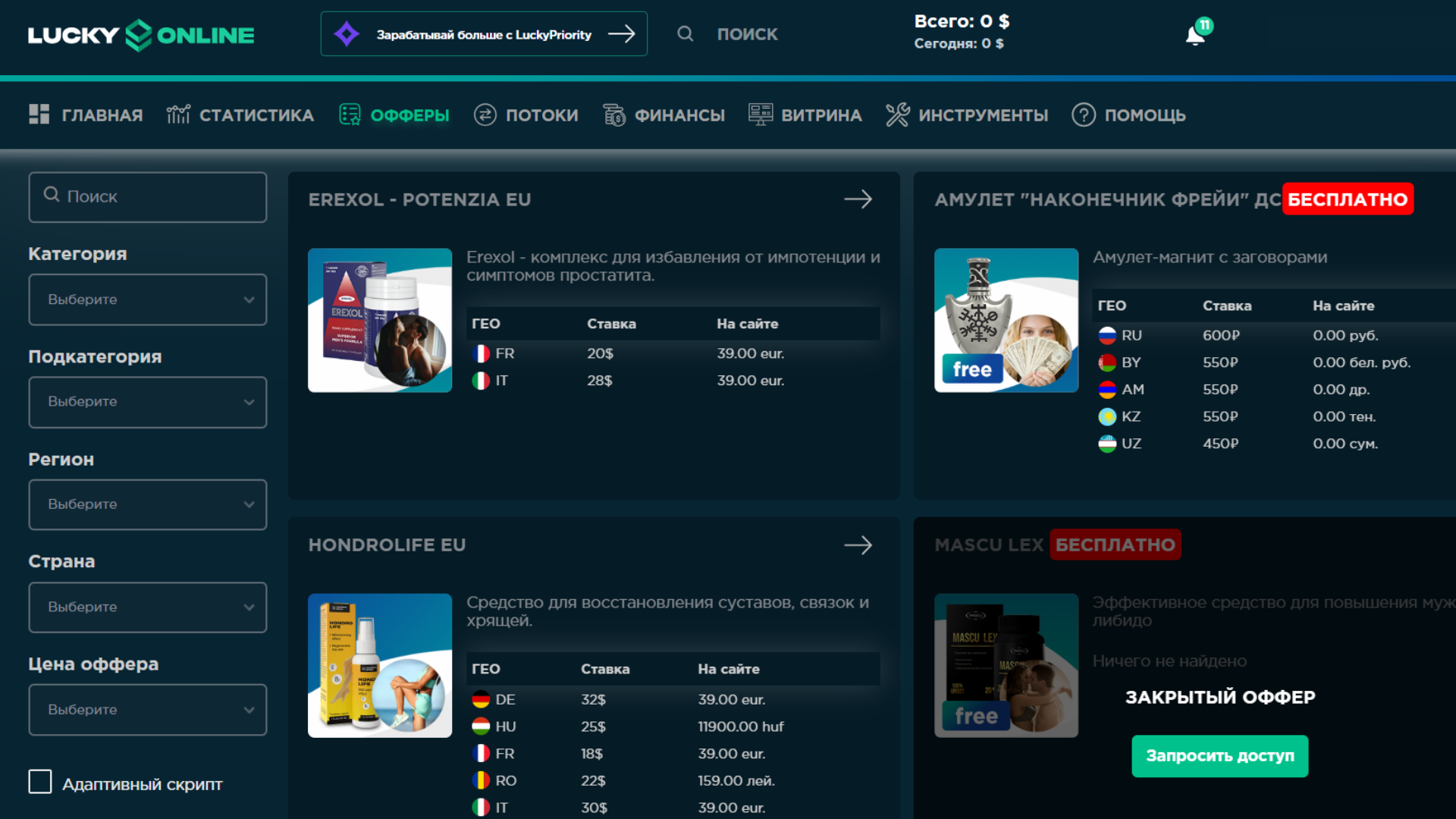Image resolution: width=1456 pixels, height=819 pixels.
Task: Enable the Адаптивный скрипт checkbox
Action: (40, 782)
